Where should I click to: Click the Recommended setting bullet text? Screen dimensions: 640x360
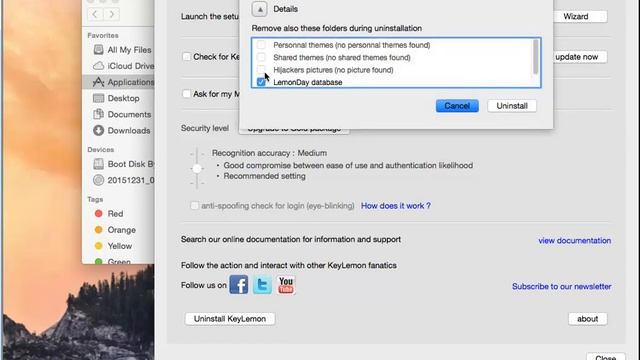pos(264,176)
